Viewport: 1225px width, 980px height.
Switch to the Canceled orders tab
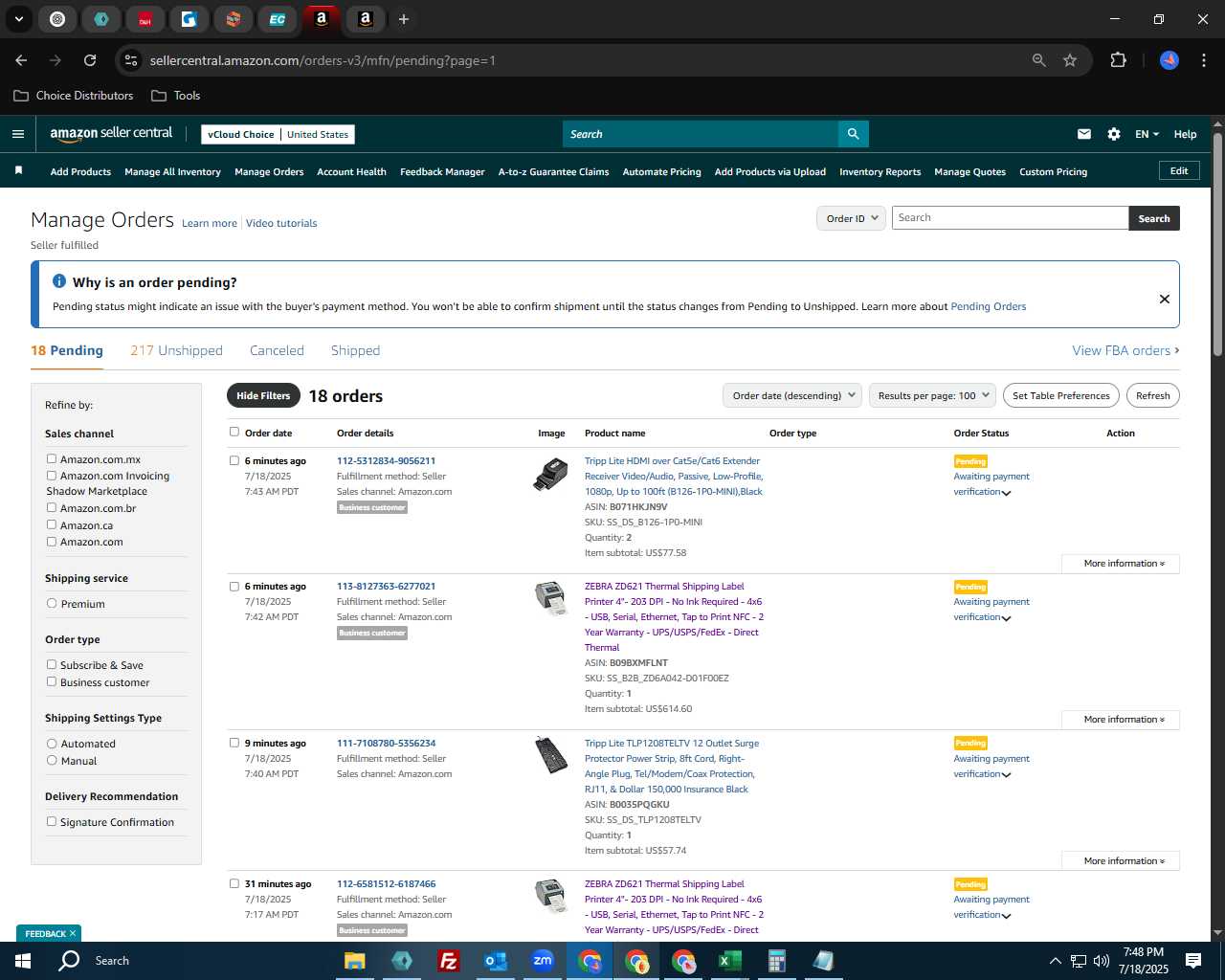pos(277,350)
